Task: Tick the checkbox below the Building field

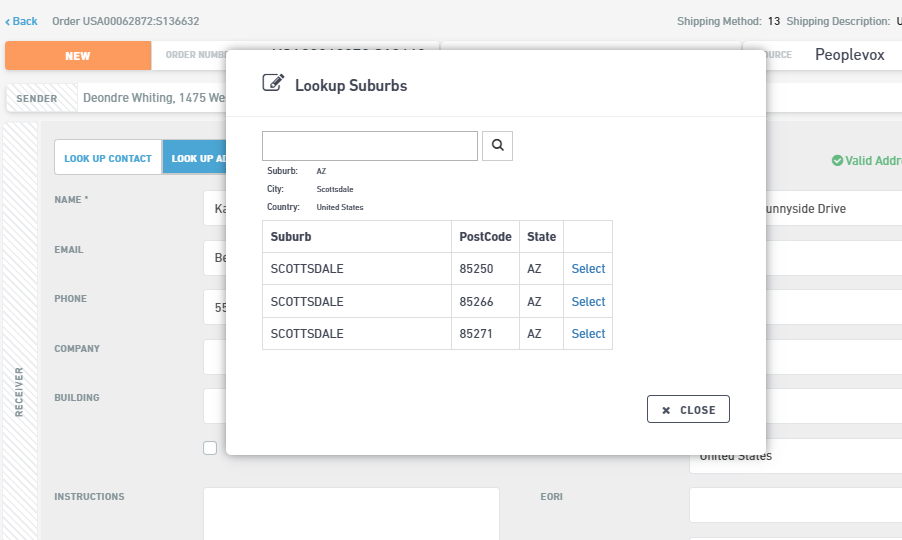Action: (x=210, y=448)
